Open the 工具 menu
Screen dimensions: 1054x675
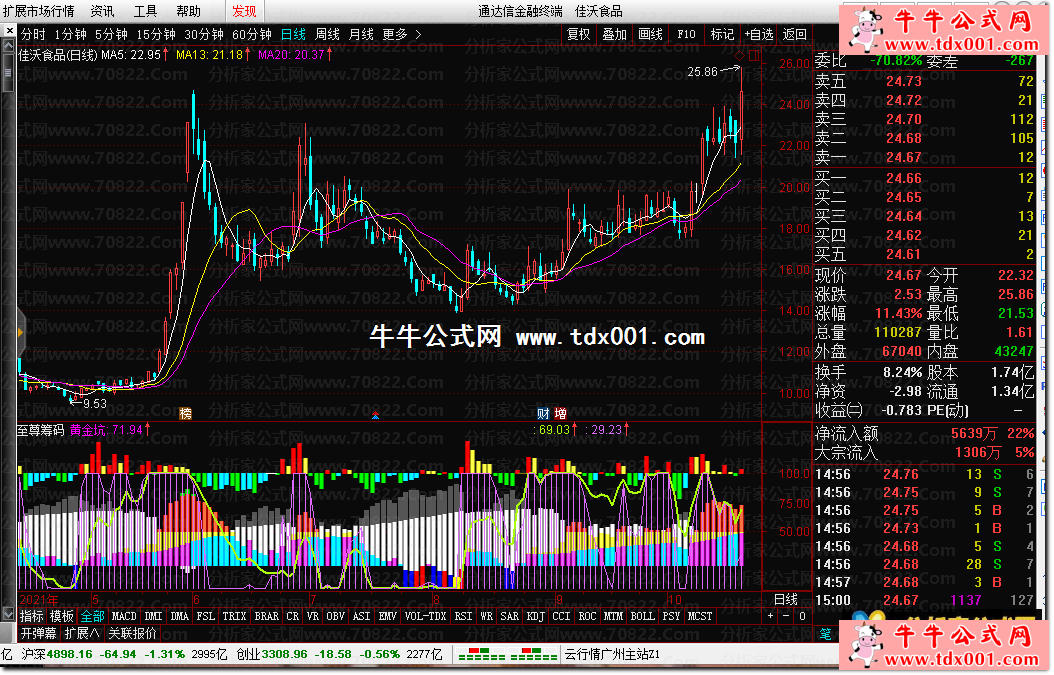coord(145,11)
